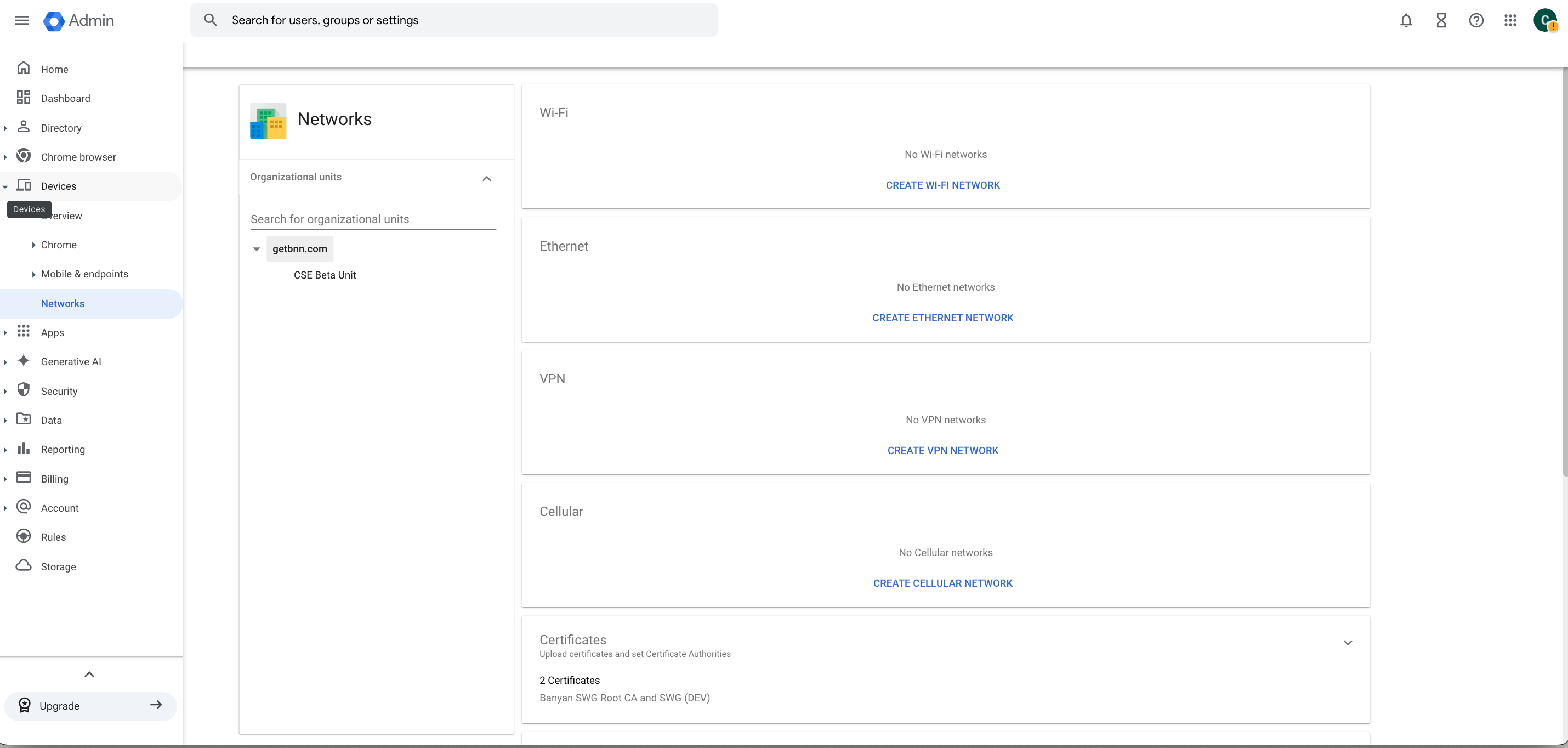
Task: Collapse the getbnn.com tree arrow
Action: tap(256, 249)
